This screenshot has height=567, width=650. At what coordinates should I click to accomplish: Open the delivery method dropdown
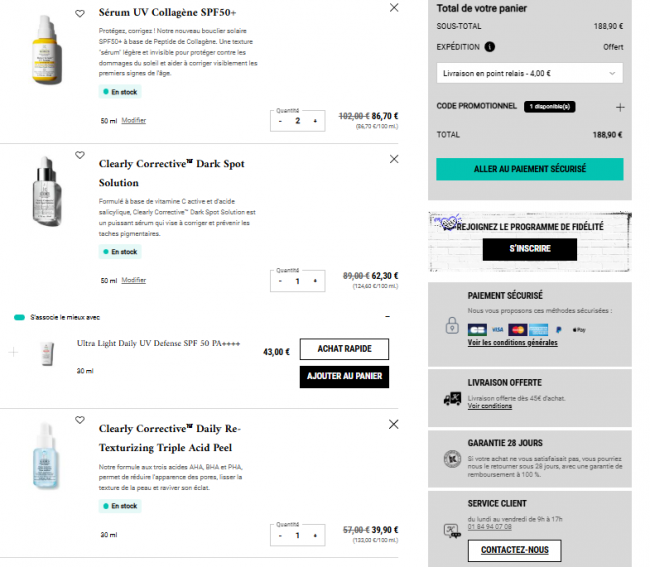click(x=529, y=73)
